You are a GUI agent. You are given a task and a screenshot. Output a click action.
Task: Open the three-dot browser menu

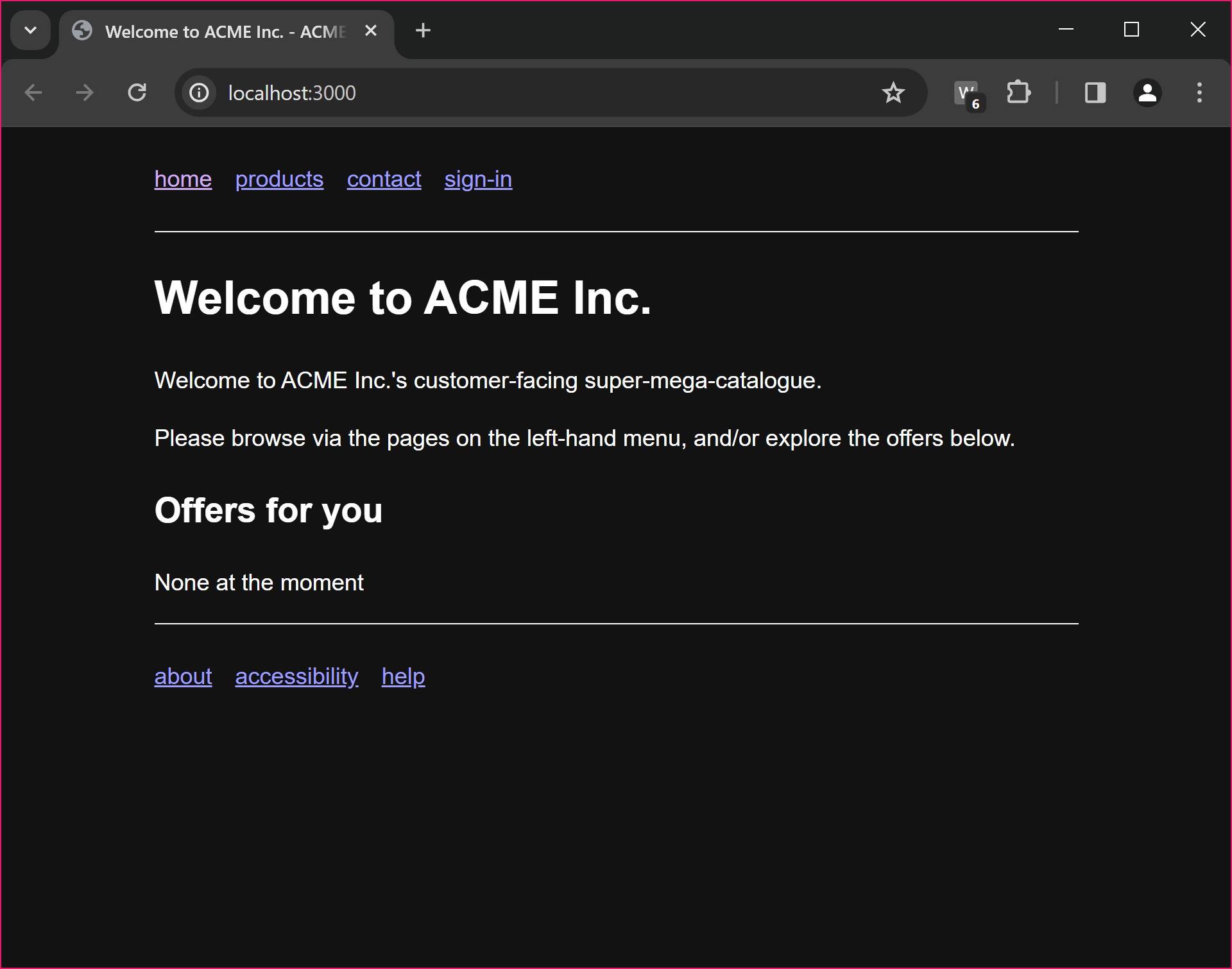[1199, 92]
